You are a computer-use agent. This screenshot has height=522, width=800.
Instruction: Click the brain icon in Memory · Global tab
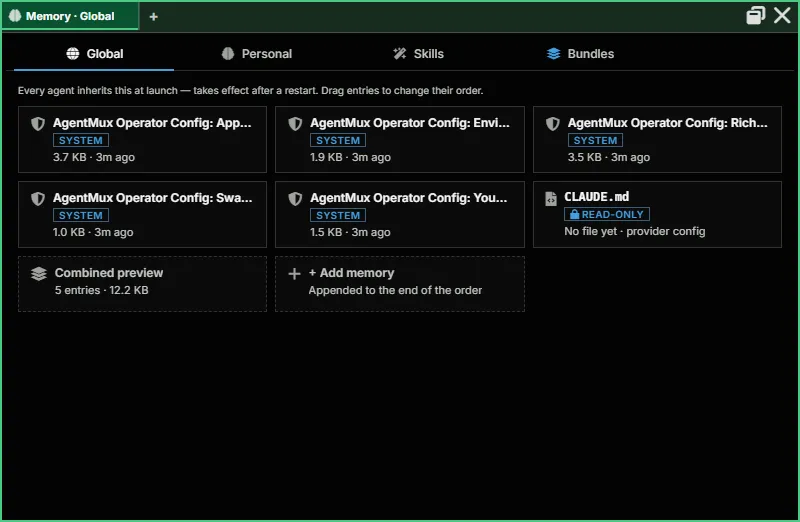point(15,16)
